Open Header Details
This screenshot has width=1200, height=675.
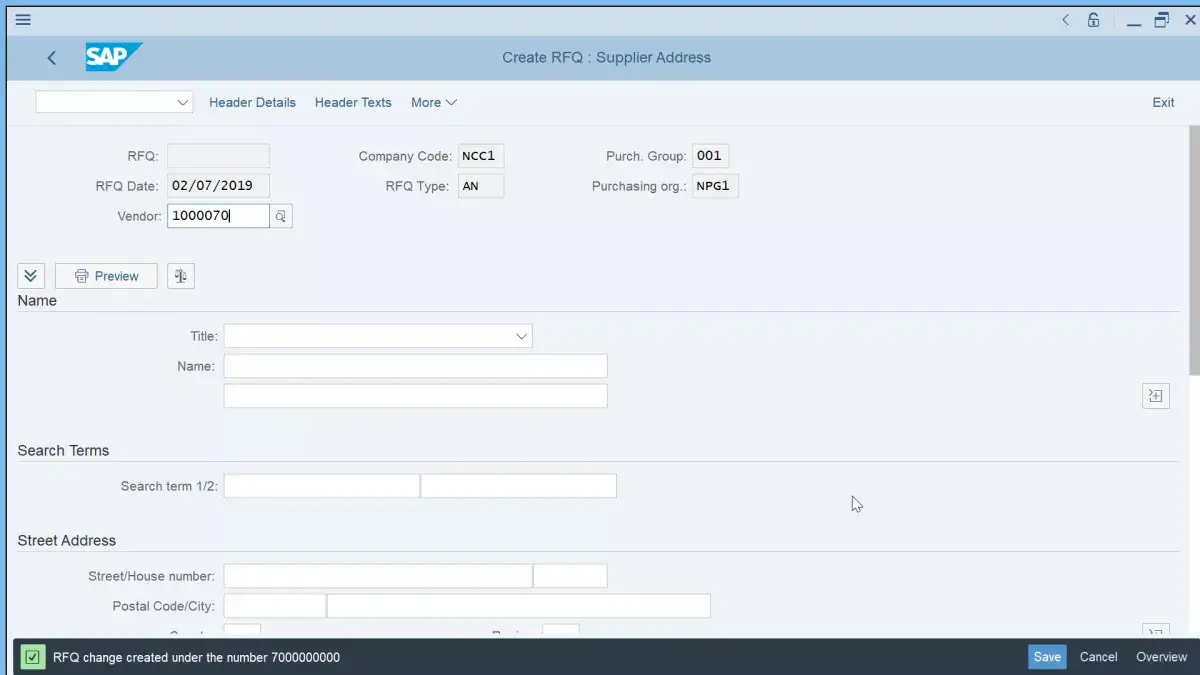[252, 102]
